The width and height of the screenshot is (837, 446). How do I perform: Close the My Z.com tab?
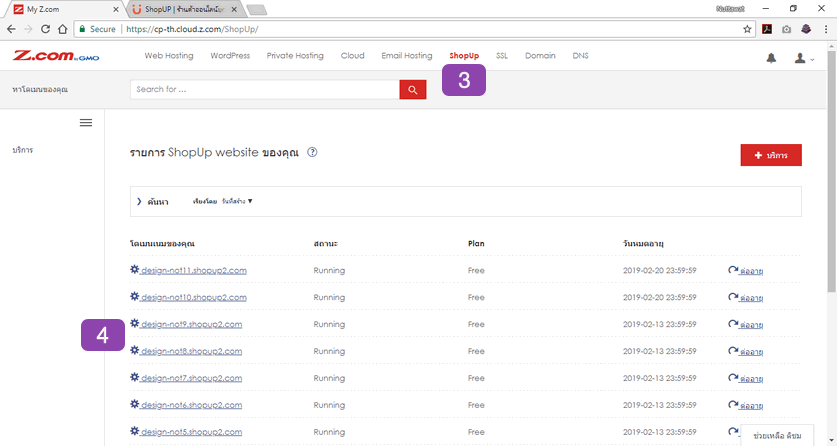pyautogui.click(x=116, y=9)
